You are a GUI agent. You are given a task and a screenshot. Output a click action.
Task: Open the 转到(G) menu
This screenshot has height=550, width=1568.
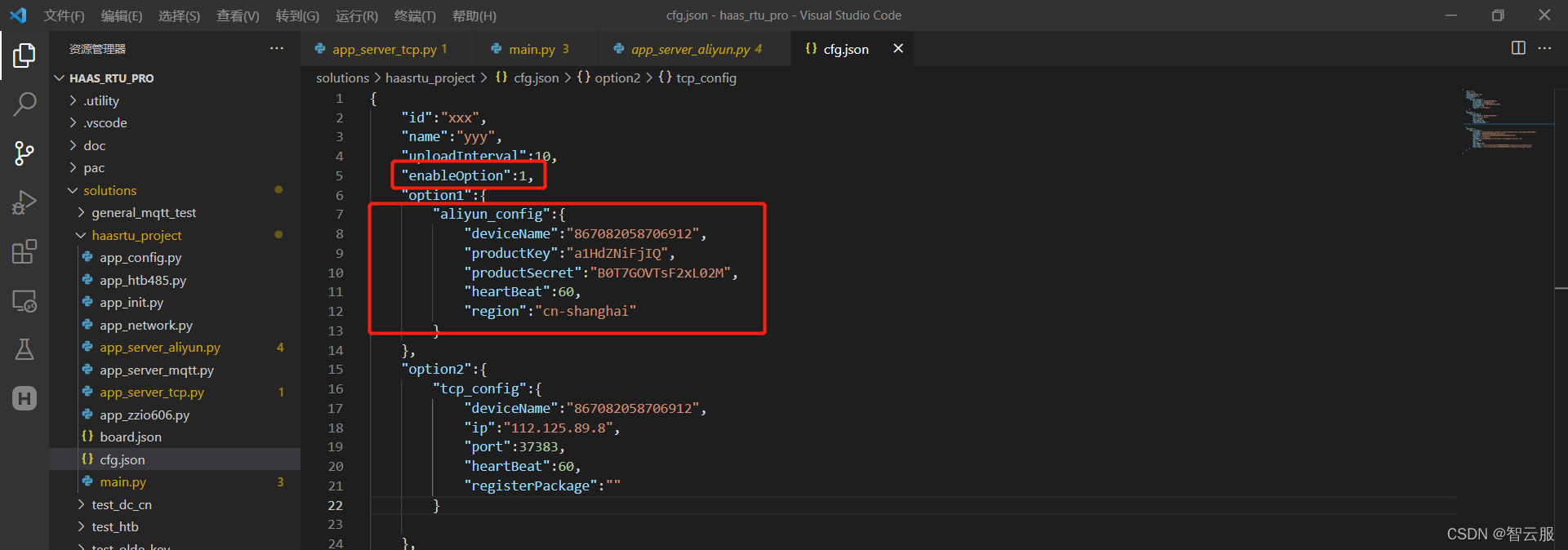coord(297,16)
